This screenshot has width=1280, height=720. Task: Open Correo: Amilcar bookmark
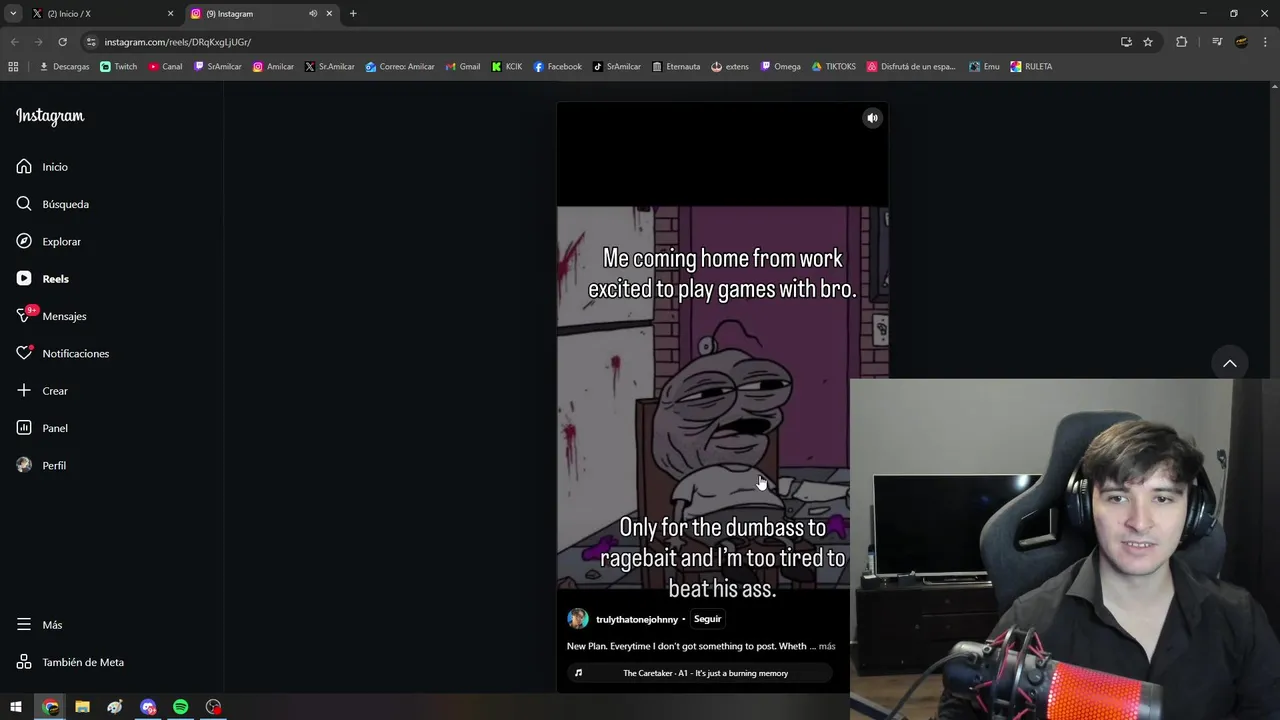400,67
